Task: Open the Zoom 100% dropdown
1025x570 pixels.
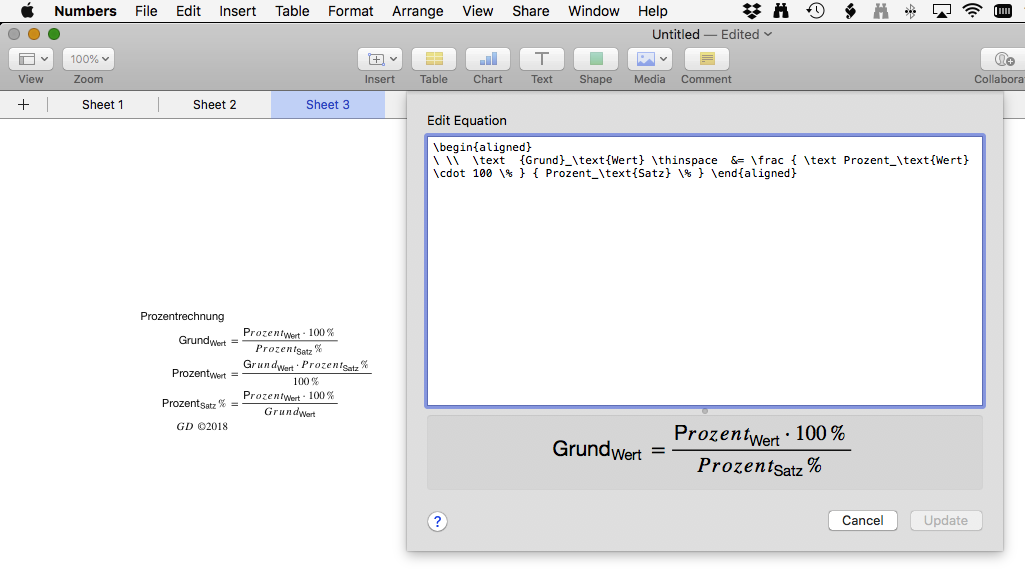Action: click(x=88, y=59)
